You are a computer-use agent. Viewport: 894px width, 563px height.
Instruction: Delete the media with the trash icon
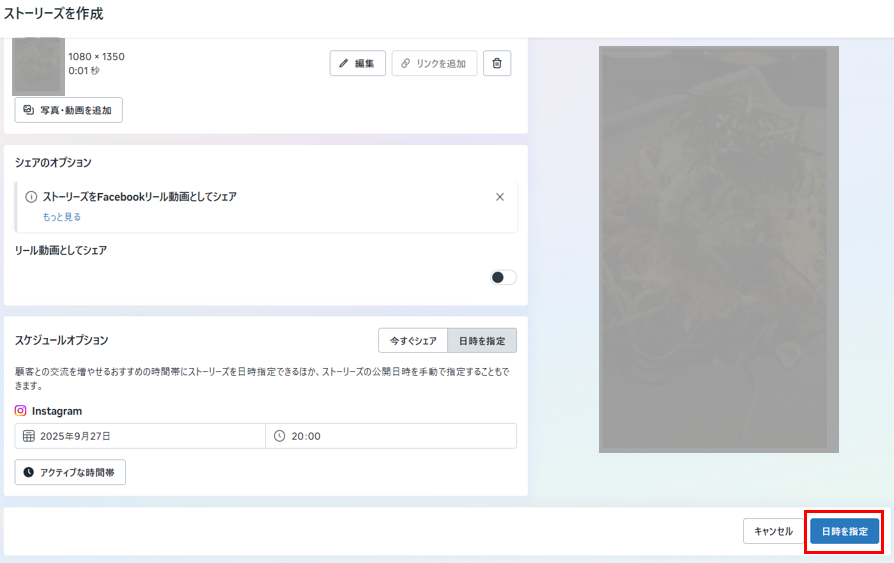click(x=497, y=63)
